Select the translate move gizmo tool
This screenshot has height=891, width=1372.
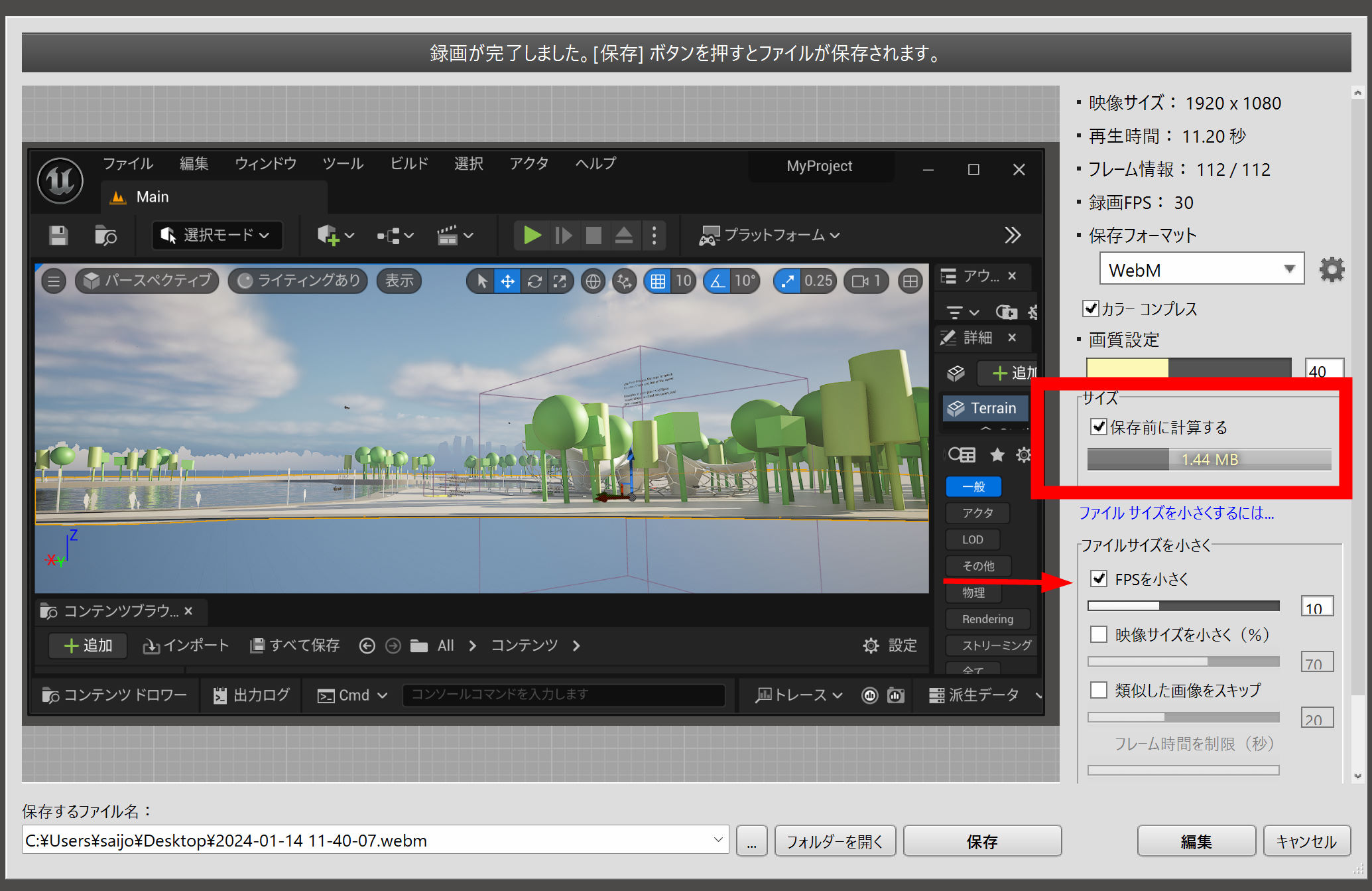pyautogui.click(x=507, y=281)
